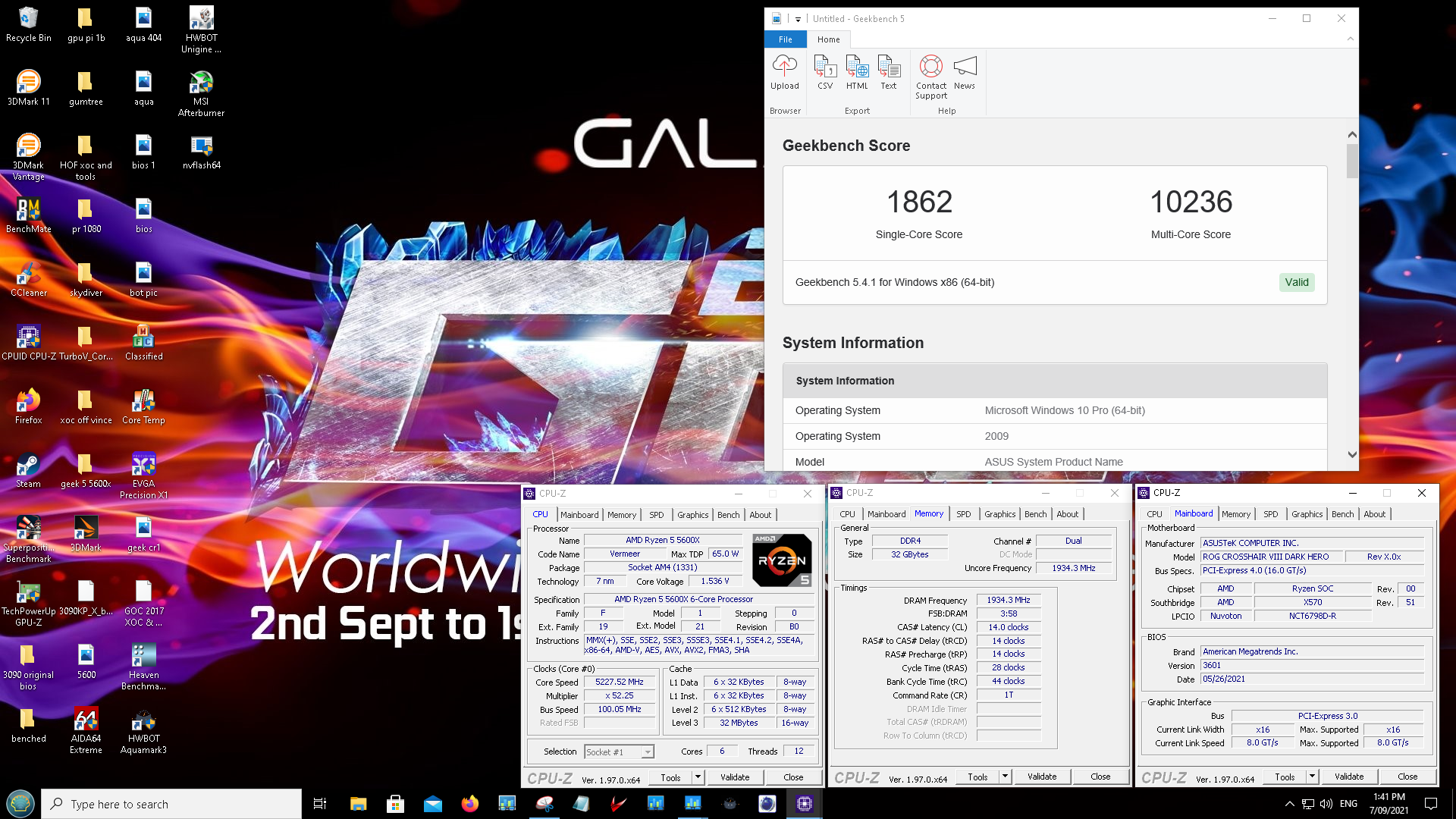Click the 10236 Multi-Core Score value
Viewport: 1456px width, 819px height.
point(1191,202)
